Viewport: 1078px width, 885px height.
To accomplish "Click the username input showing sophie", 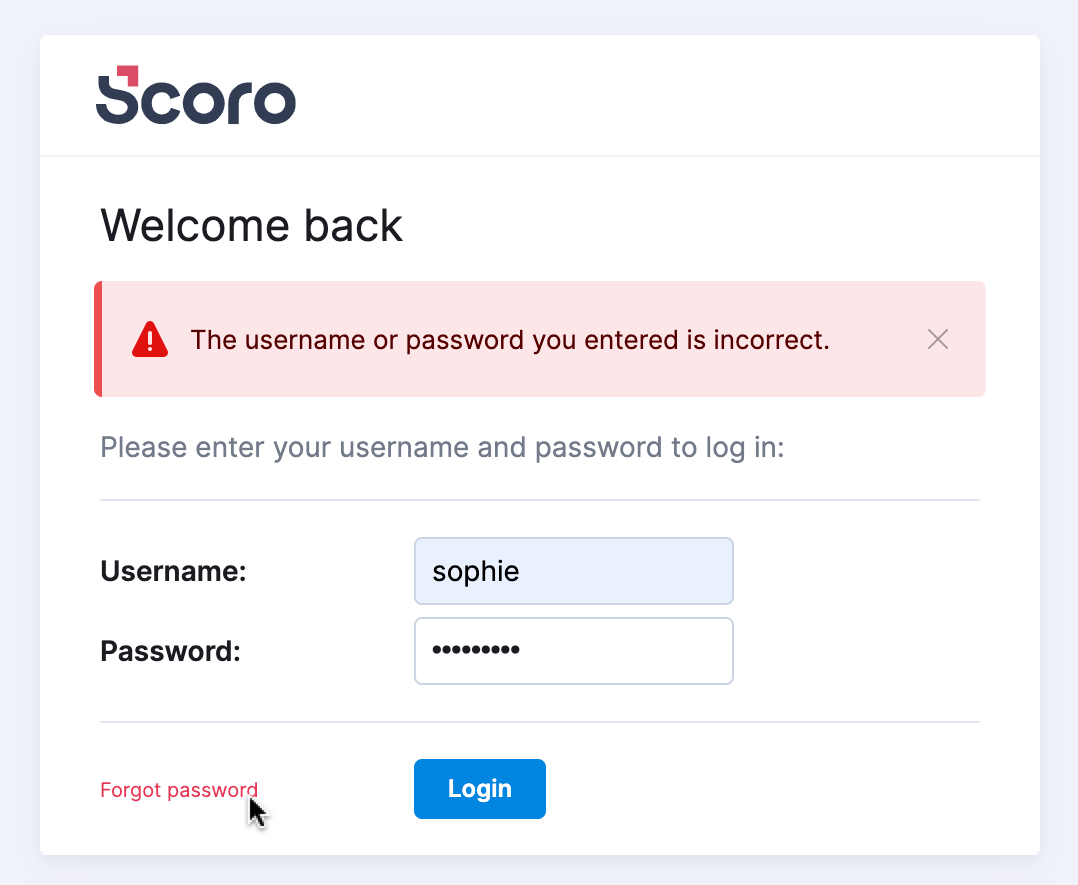I will (574, 571).
